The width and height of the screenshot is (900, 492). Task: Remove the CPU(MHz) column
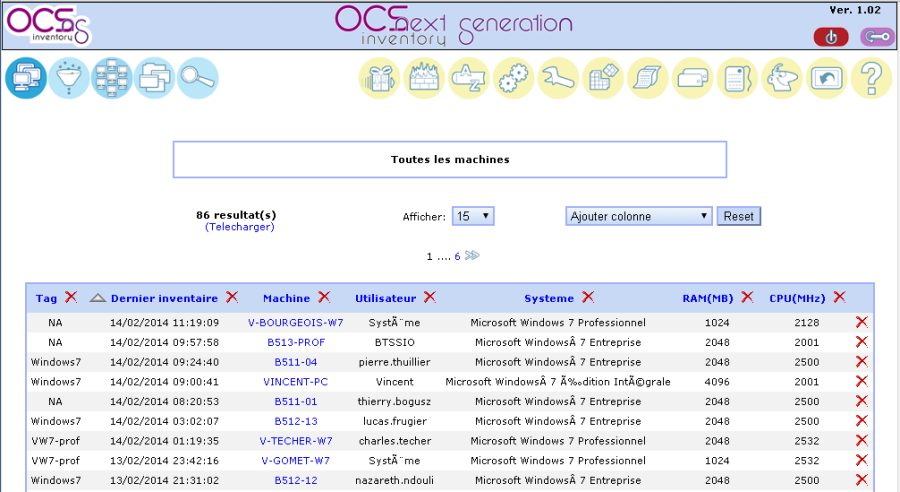tap(840, 297)
